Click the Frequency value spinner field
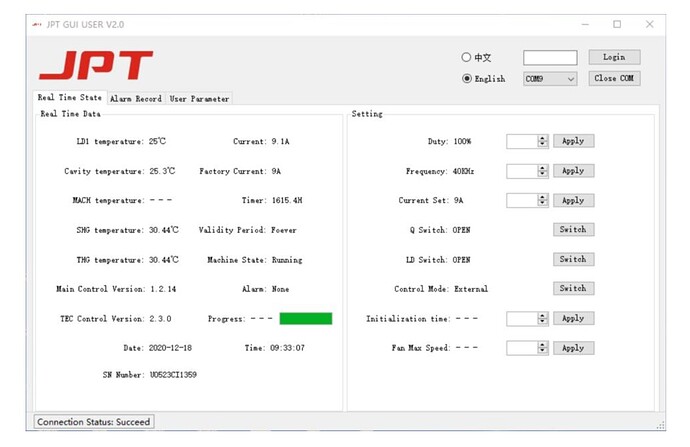The height and width of the screenshot is (447, 690). [527, 171]
